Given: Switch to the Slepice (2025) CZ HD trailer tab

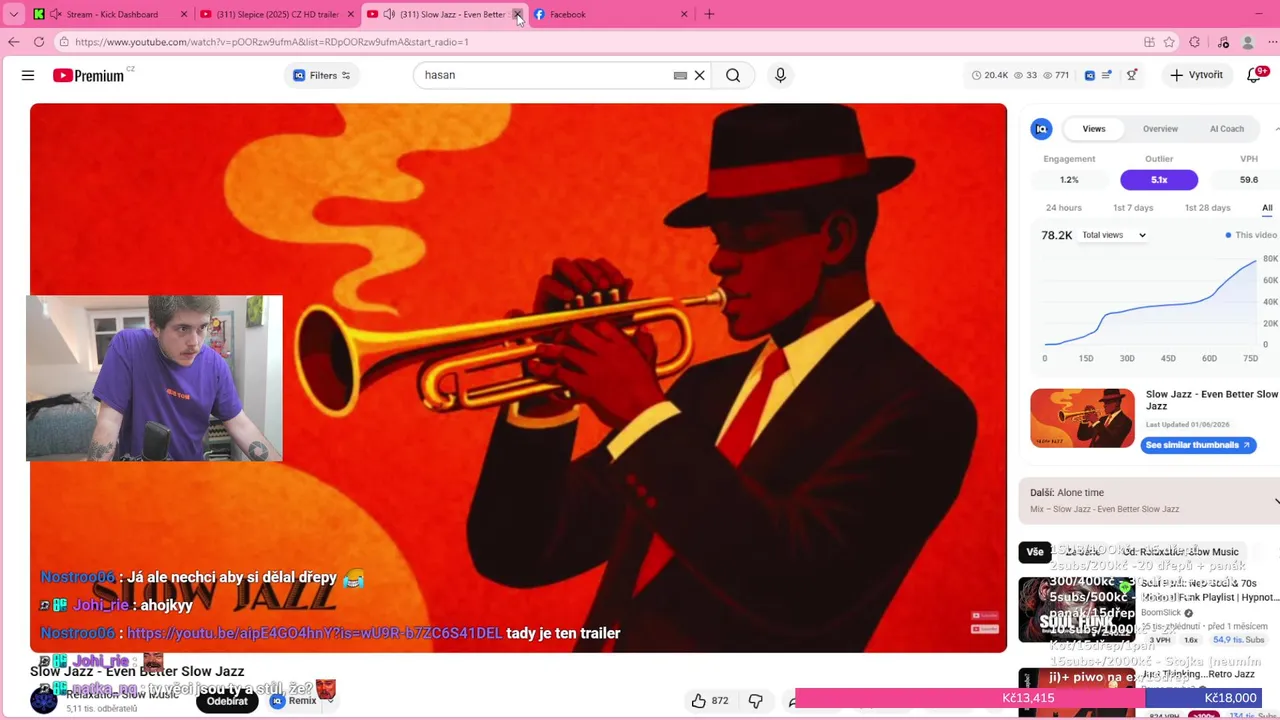Looking at the screenshot, I should point(277,14).
